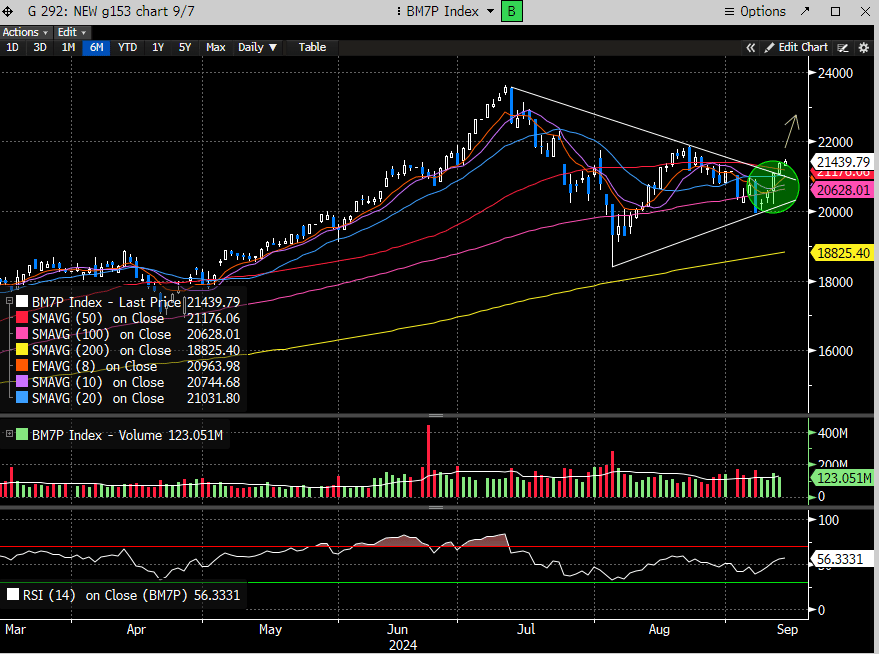Click the EMAVG (8) on Close legend text
The image size is (879, 654).
tap(94, 367)
